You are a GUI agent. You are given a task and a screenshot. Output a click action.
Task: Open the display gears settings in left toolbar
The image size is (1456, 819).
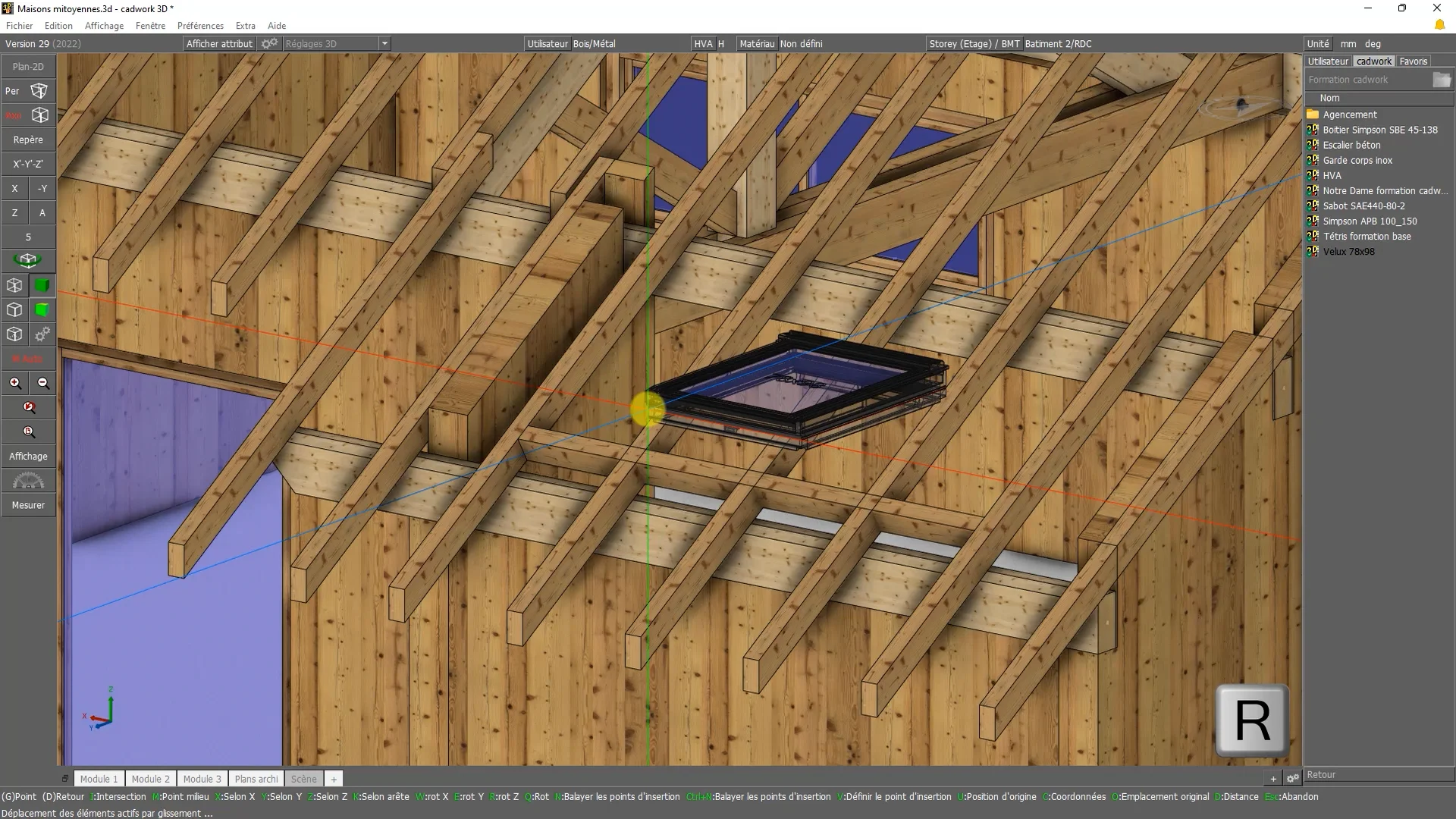pyautogui.click(x=42, y=334)
